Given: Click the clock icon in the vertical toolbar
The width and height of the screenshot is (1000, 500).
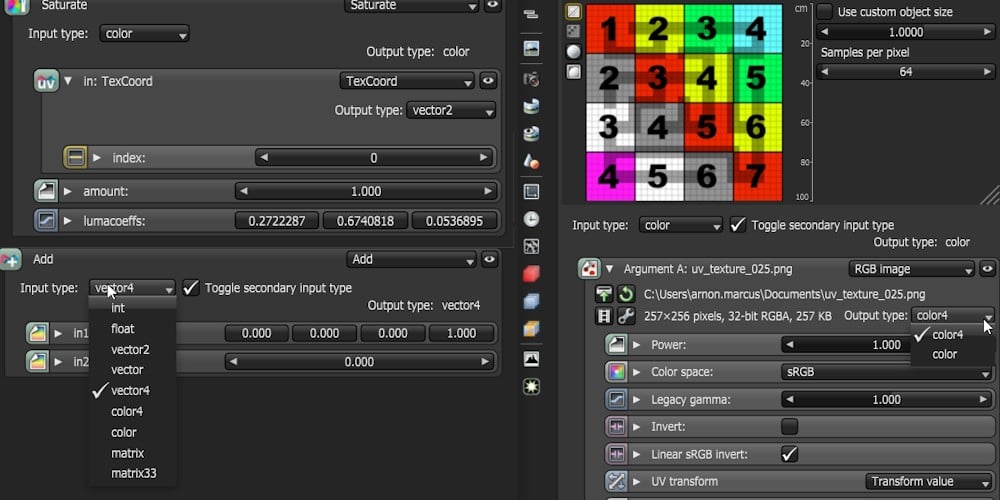Looking at the screenshot, I should tap(532, 219).
